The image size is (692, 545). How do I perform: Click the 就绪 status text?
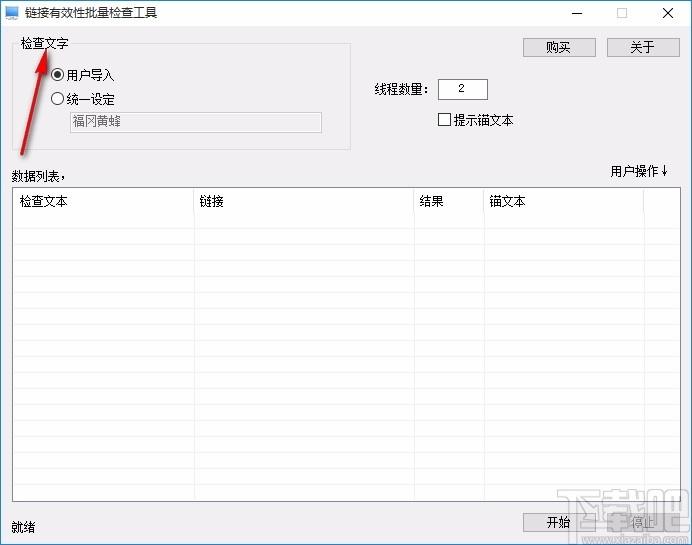(23, 527)
